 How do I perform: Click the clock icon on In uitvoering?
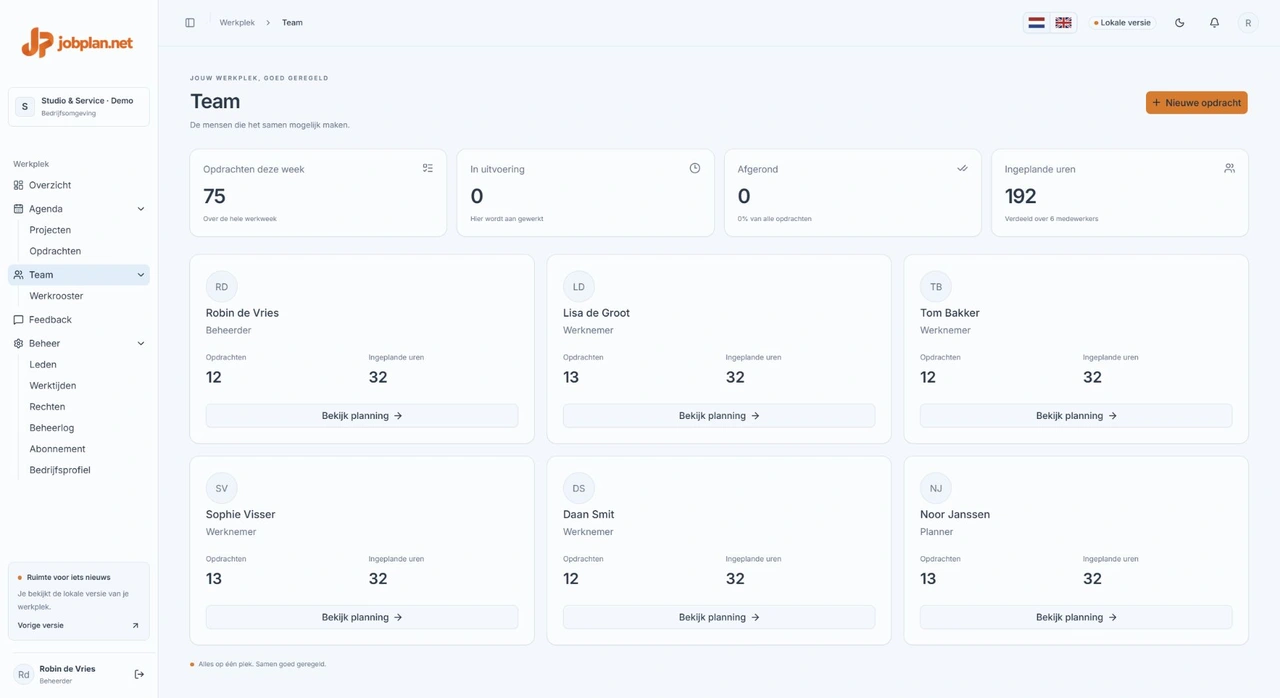695,168
